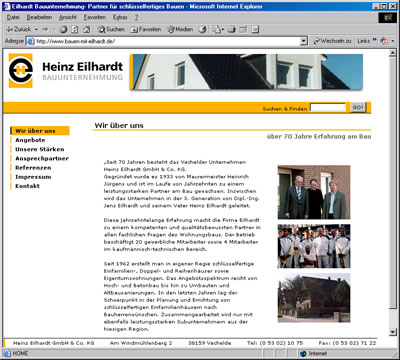Open the back history dropdown arrow
400x360 pixels.
click(36, 29)
